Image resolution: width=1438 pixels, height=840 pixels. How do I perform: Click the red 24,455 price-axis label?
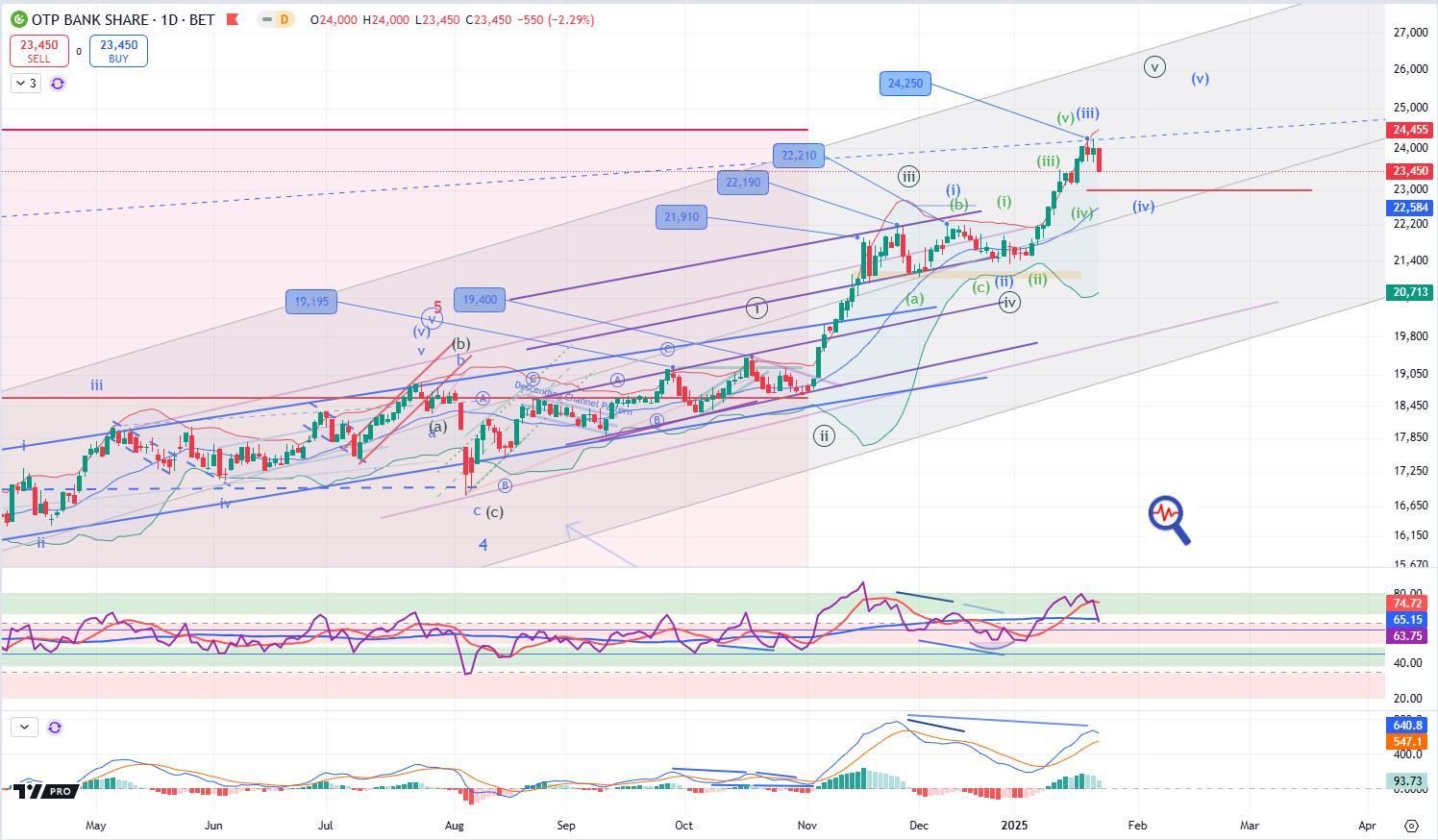pyautogui.click(x=1410, y=130)
